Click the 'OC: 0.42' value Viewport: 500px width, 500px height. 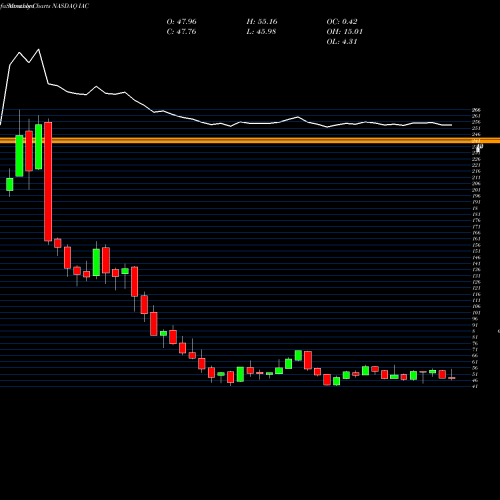[x=342, y=22]
